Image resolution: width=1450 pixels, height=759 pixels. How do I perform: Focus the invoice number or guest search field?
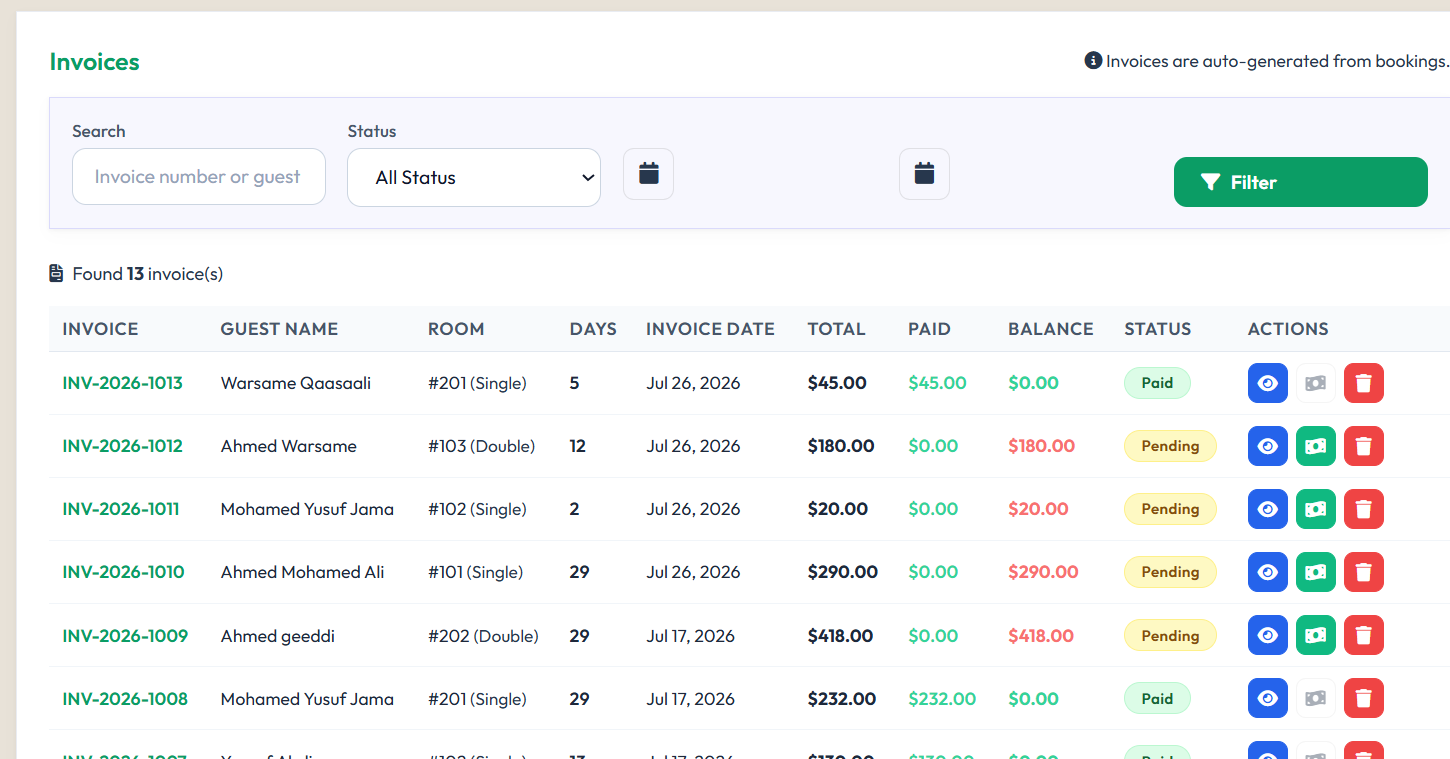click(x=199, y=177)
